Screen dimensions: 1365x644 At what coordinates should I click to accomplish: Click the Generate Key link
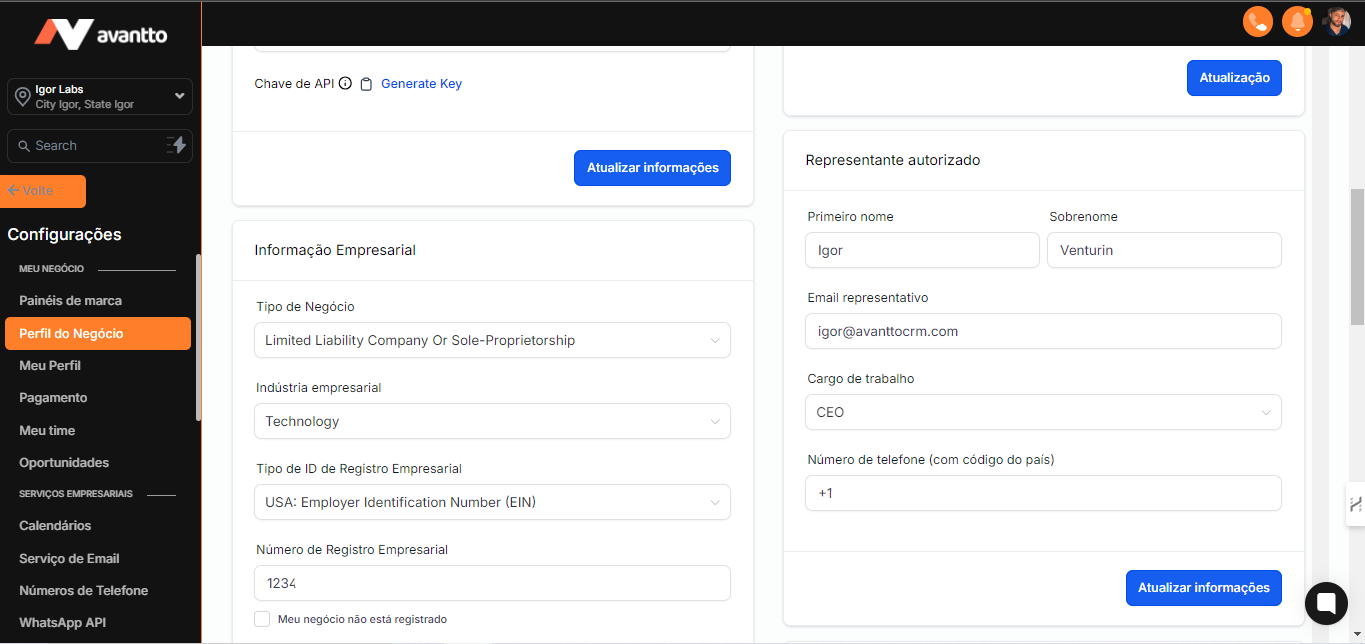point(421,84)
